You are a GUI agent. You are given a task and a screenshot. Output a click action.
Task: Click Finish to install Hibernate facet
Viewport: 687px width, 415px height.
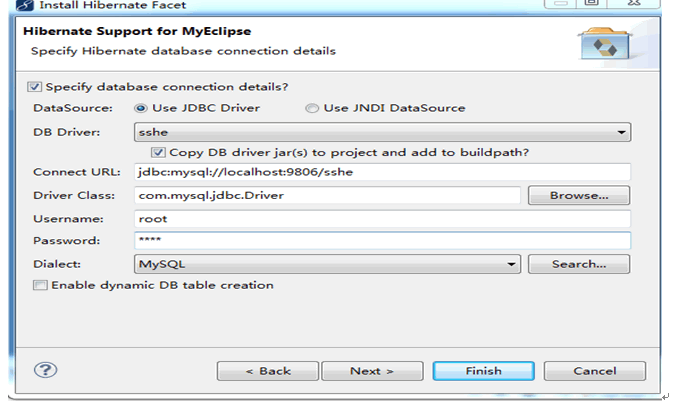point(484,371)
